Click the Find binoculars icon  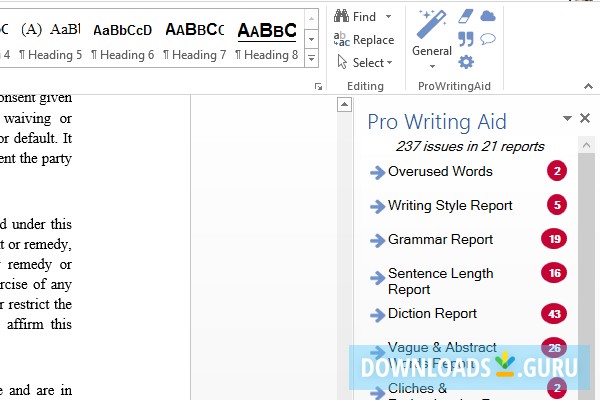[341, 16]
